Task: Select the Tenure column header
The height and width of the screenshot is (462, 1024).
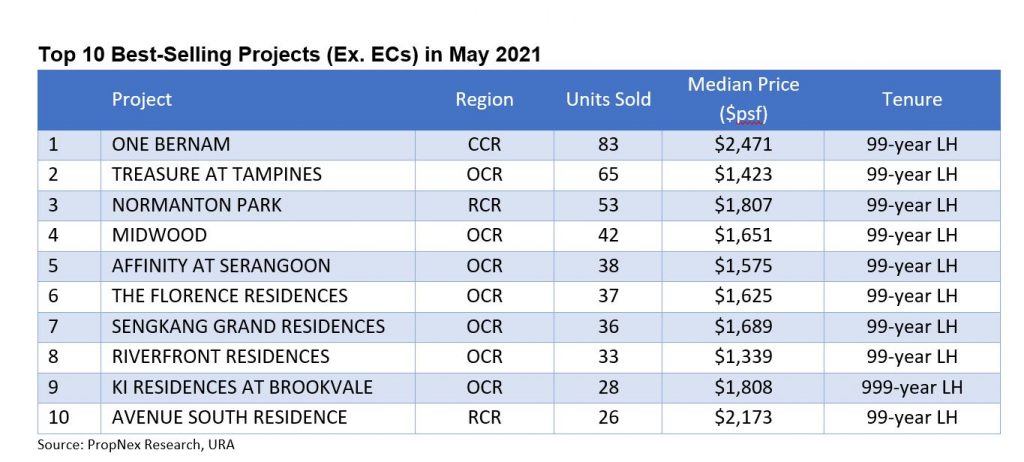Action: coord(912,100)
